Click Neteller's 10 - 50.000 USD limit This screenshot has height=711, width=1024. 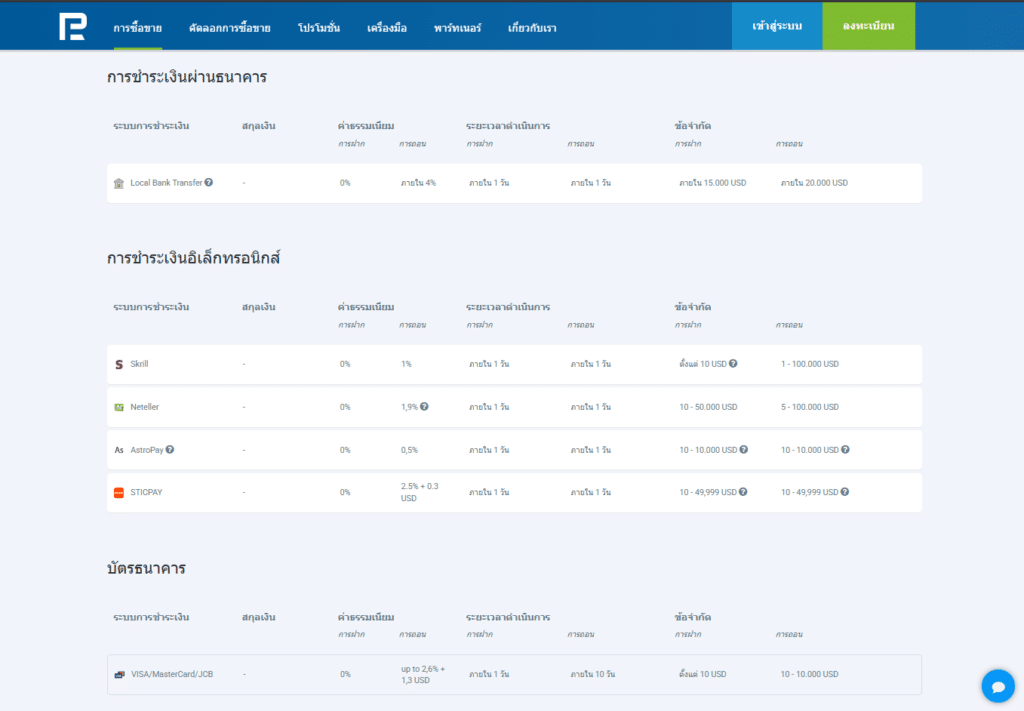click(708, 407)
